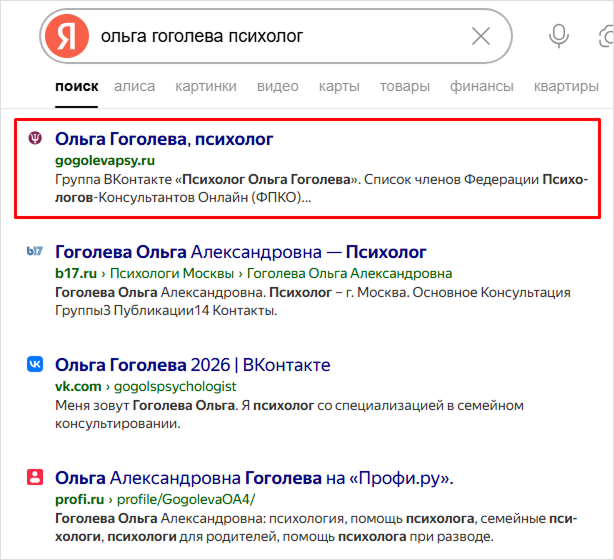Open the Профи.ру result title
Screen dimensions: 614x560
point(254,478)
